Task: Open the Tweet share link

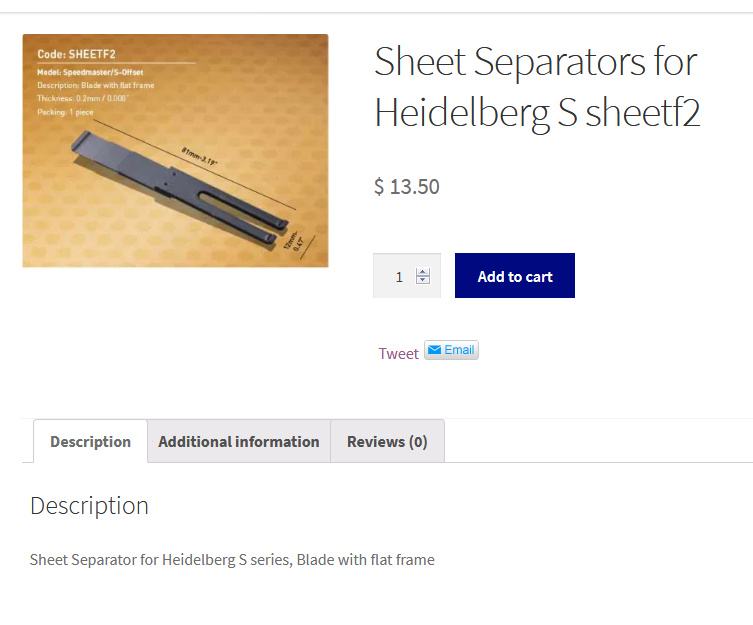Action: (398, 353)
